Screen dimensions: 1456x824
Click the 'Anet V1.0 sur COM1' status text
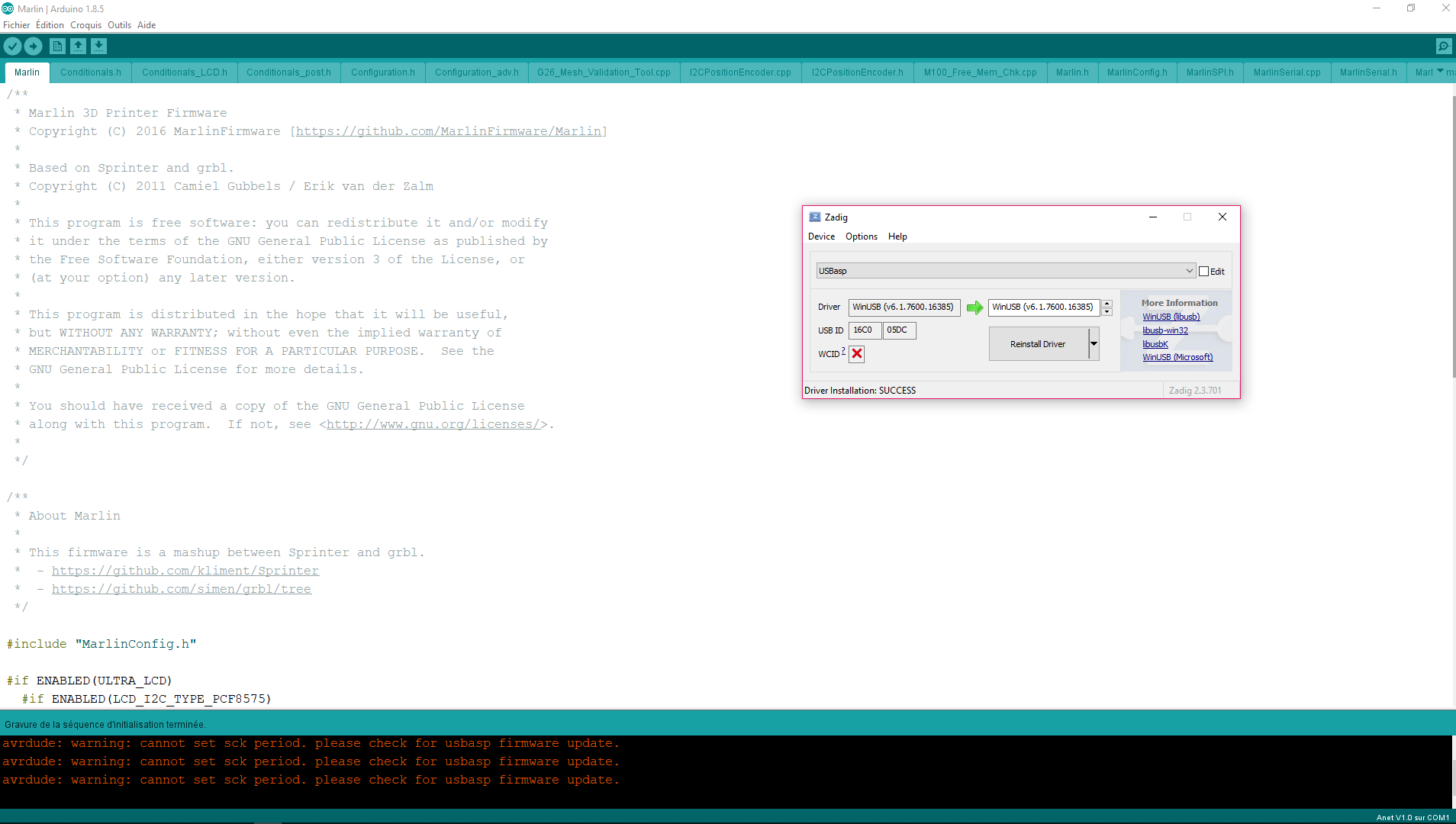point(1413,817)
